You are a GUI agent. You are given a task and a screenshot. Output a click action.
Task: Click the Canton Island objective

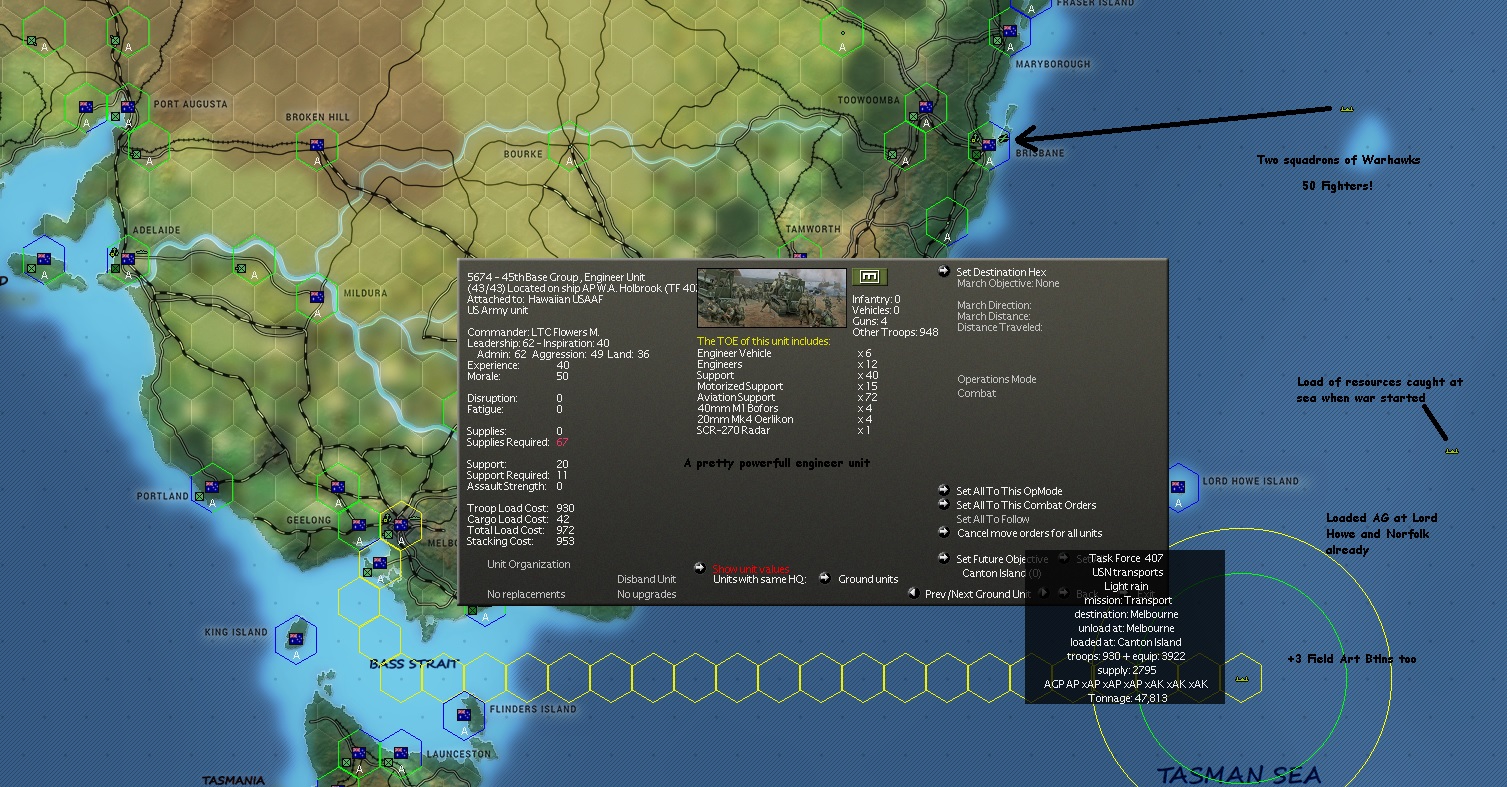1001,573
